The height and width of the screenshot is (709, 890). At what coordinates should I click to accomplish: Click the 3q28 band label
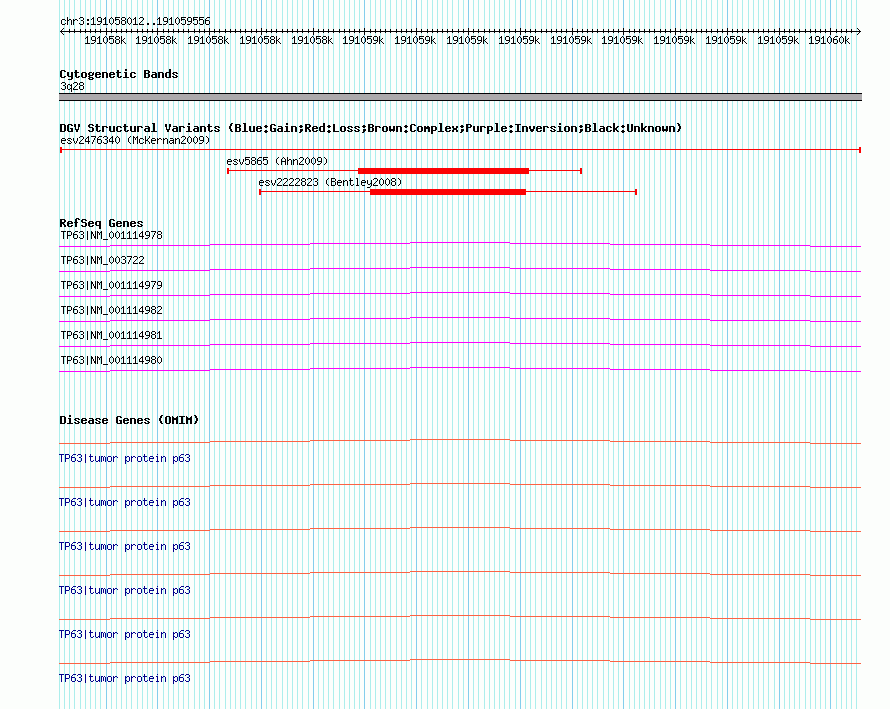coord(72,86)
